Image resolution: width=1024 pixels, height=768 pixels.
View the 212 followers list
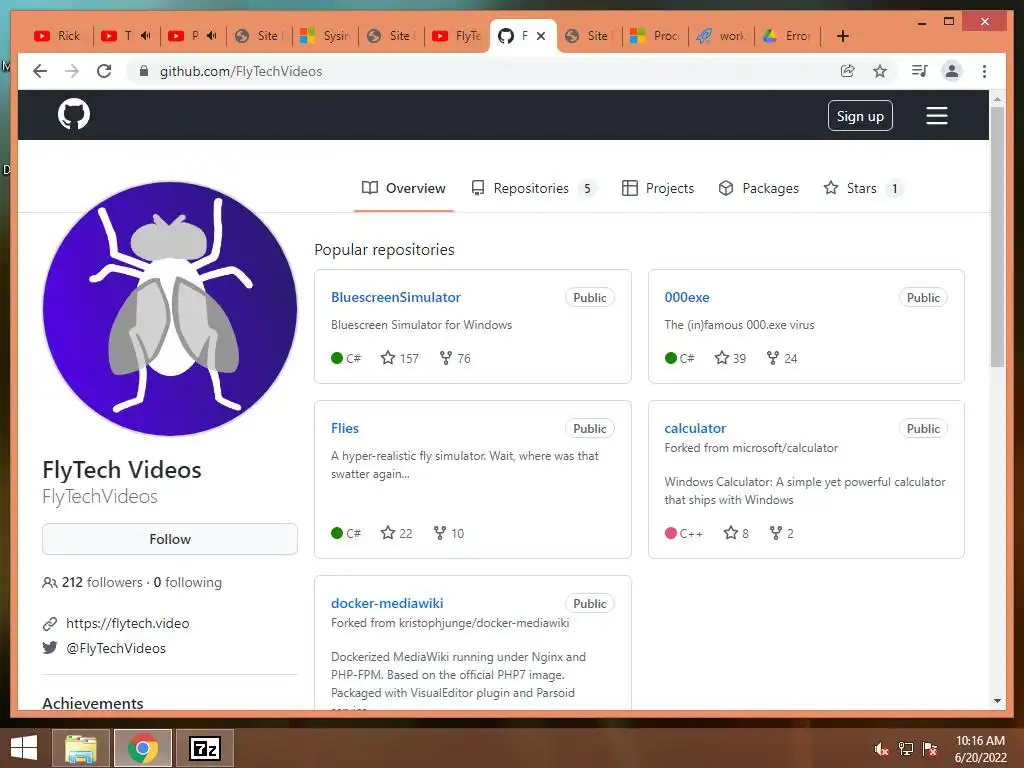tap(102, 582)
